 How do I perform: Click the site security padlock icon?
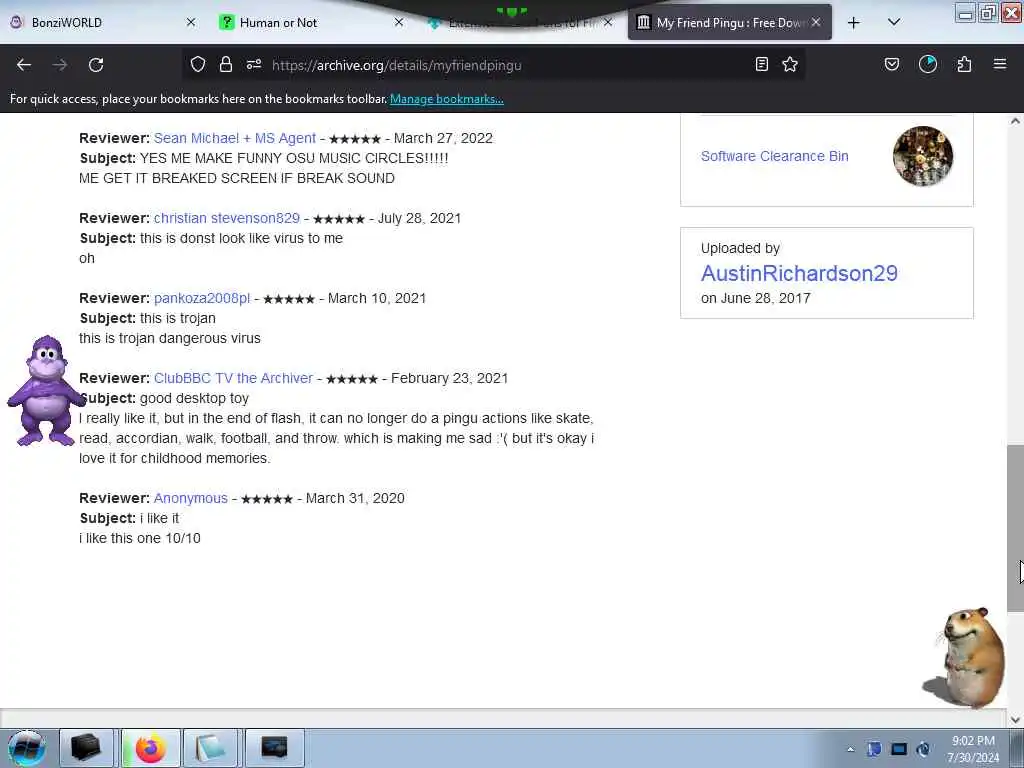pos(226,64)
